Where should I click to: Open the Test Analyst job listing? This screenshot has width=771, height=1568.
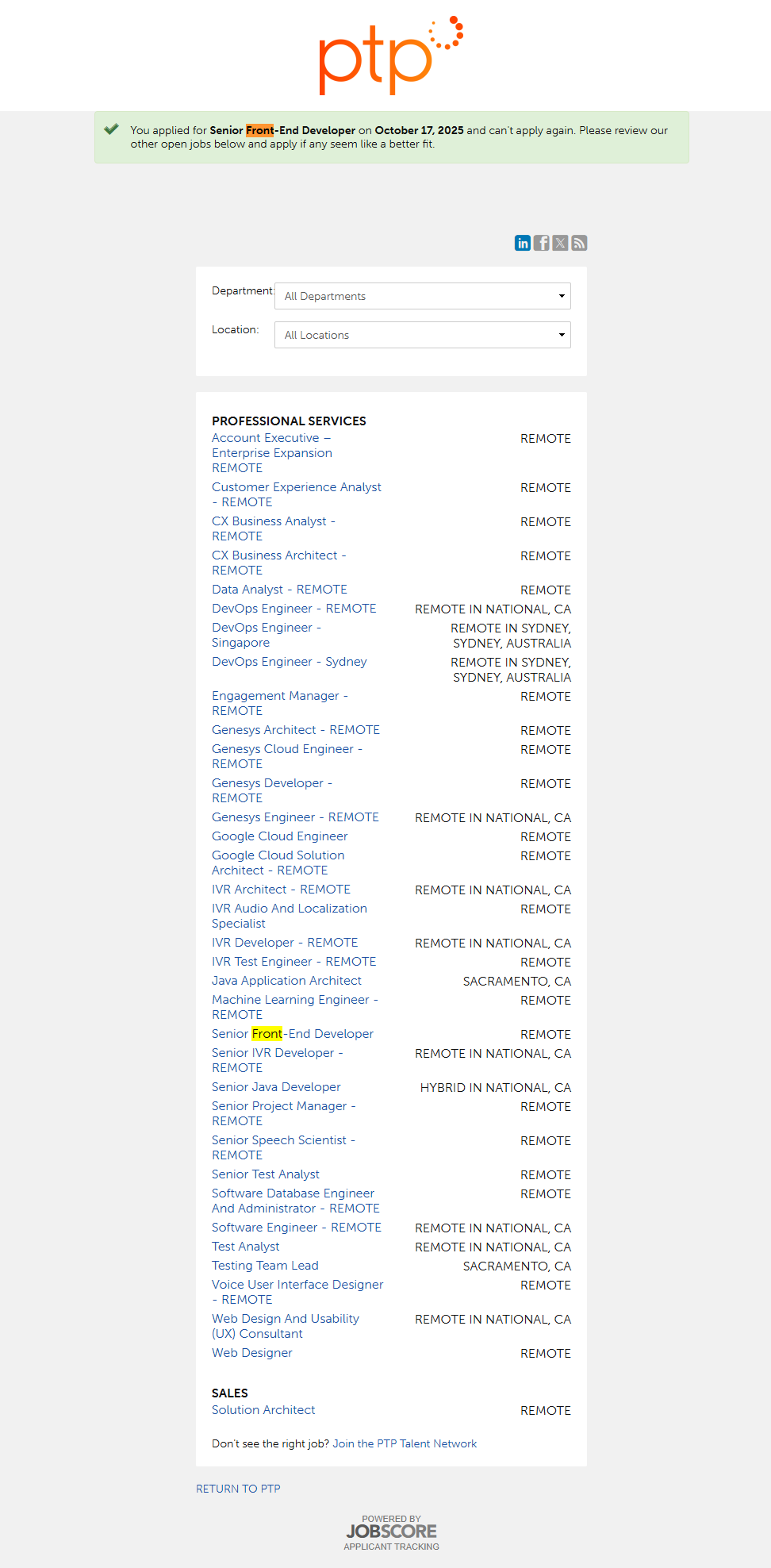tap(245, 1247)
